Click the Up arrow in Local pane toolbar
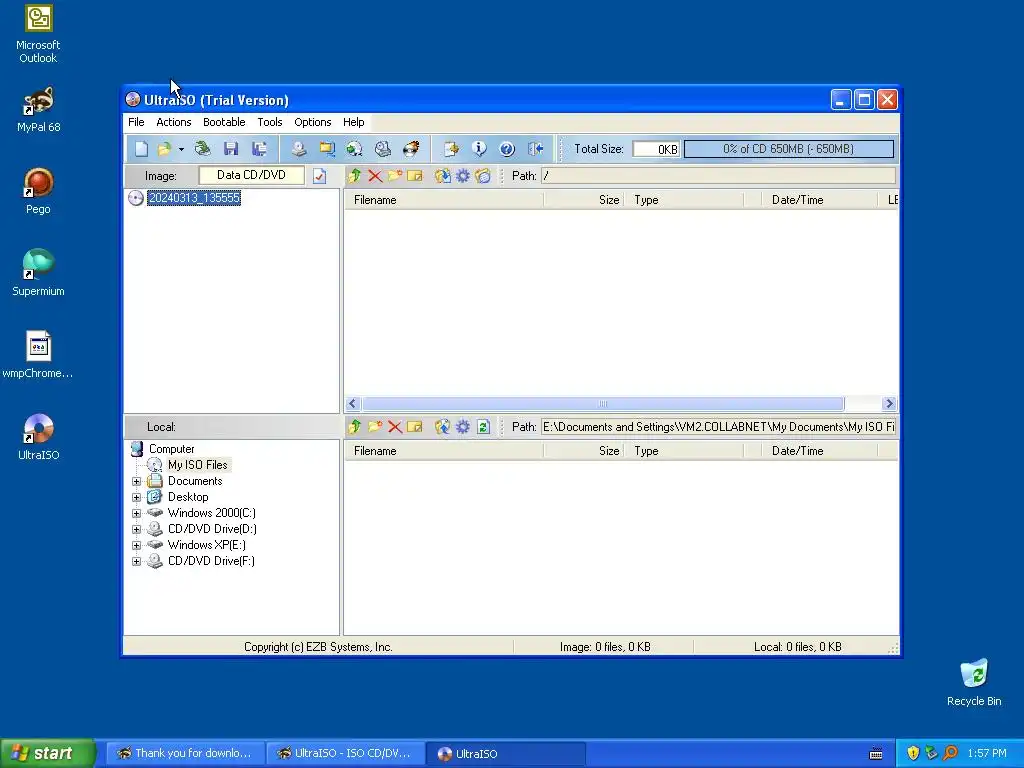The image size is (1024, 768). [x=355, y=426]
